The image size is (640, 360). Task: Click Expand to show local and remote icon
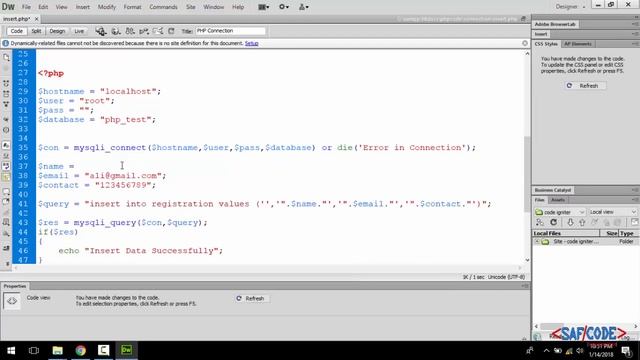pyautogui.click(x=634, y=222)
